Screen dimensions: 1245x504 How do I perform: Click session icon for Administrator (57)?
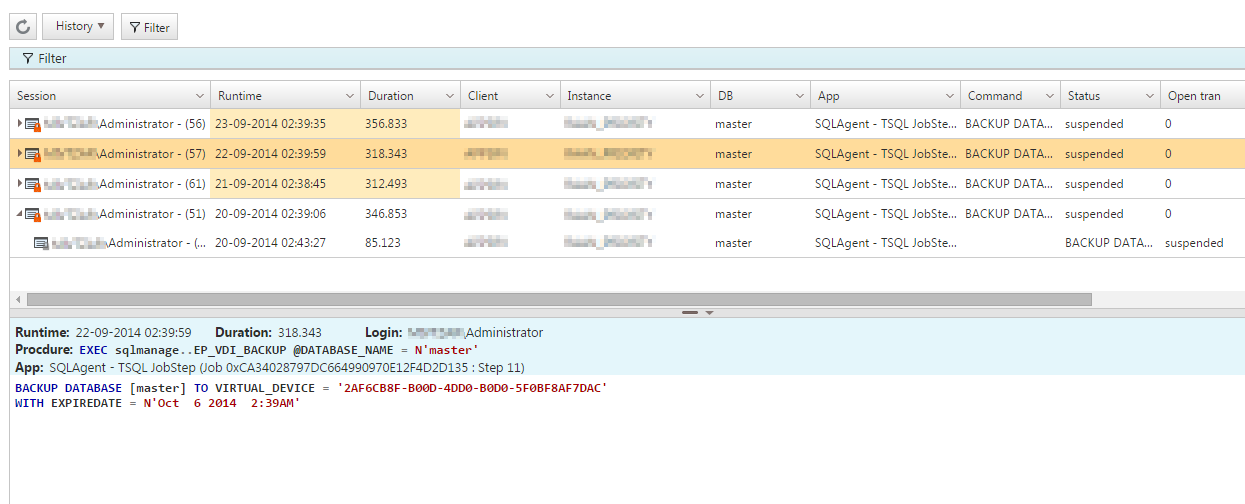point(33,155)
